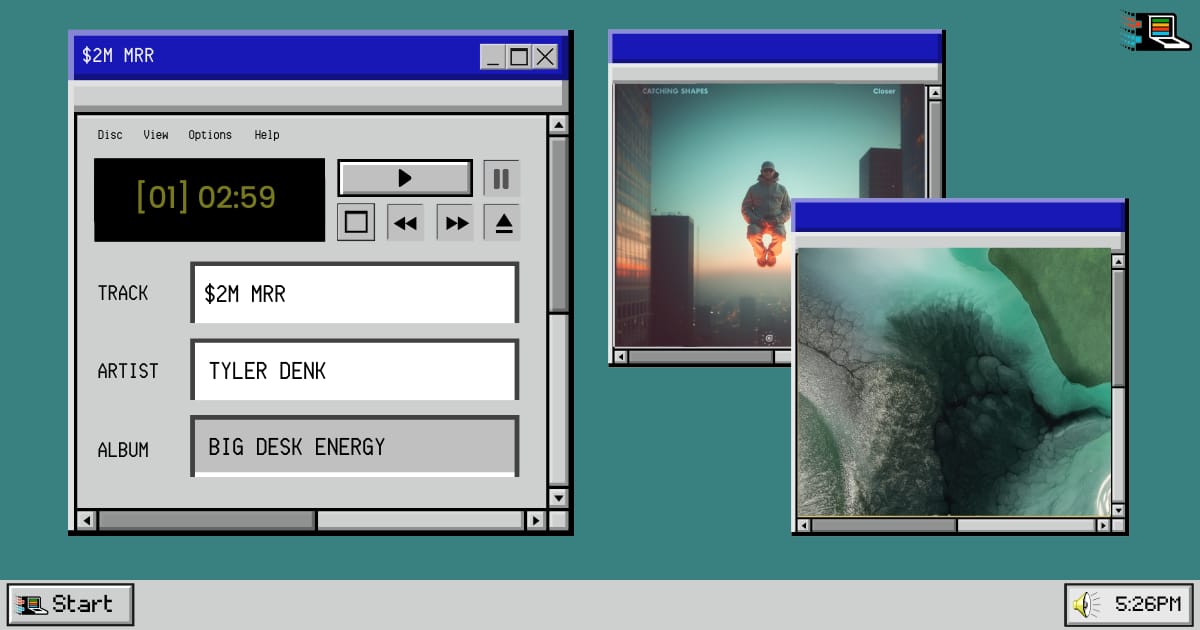Maximize the $2M MRR window
The height and width of the screenshot is (630, 1200).
(518, 56)
